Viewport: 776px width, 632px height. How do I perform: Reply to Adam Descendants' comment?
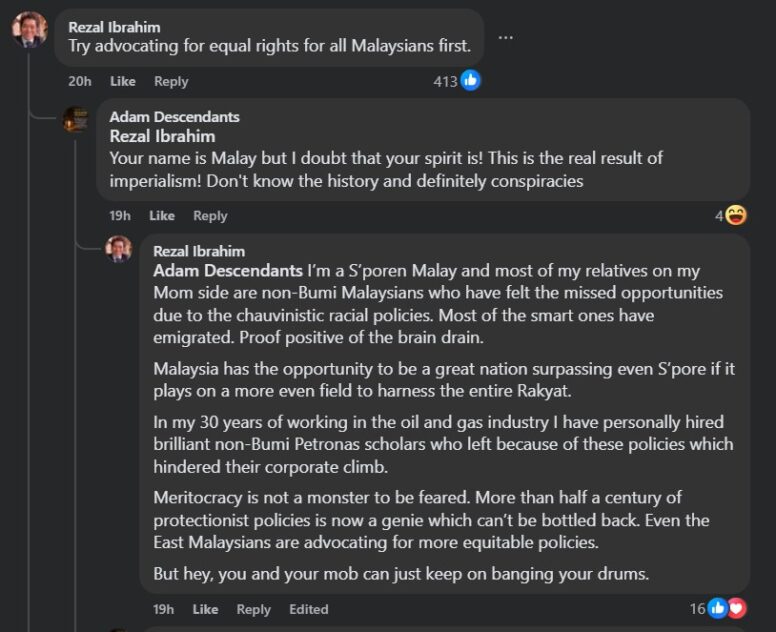[210, 215]
